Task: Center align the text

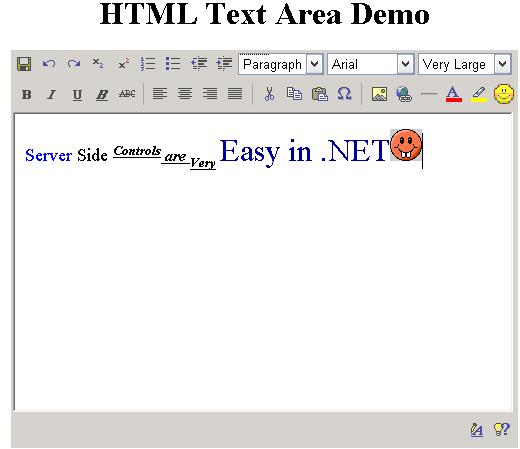Action: pos(185,94)
